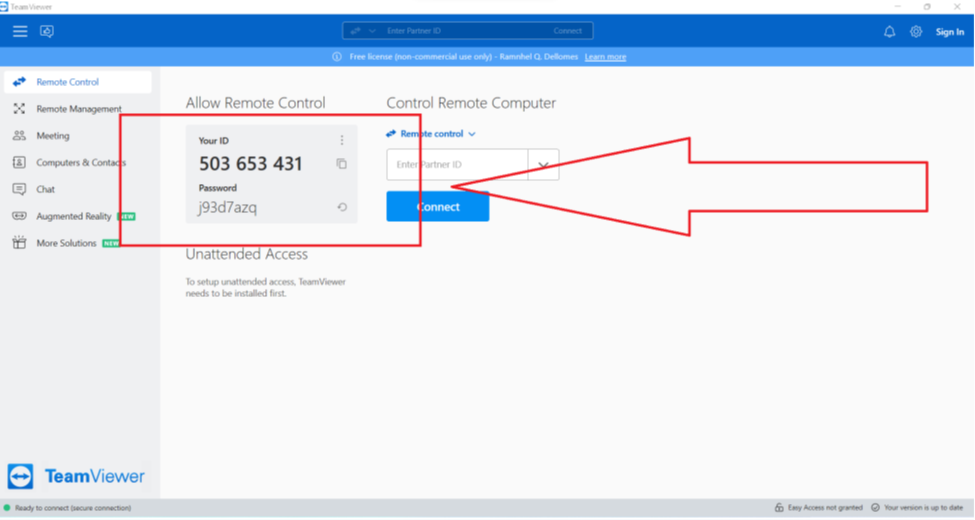Click the large blue Connect button
This screenshot has width=975, height=520.
[x=438, y=207]
